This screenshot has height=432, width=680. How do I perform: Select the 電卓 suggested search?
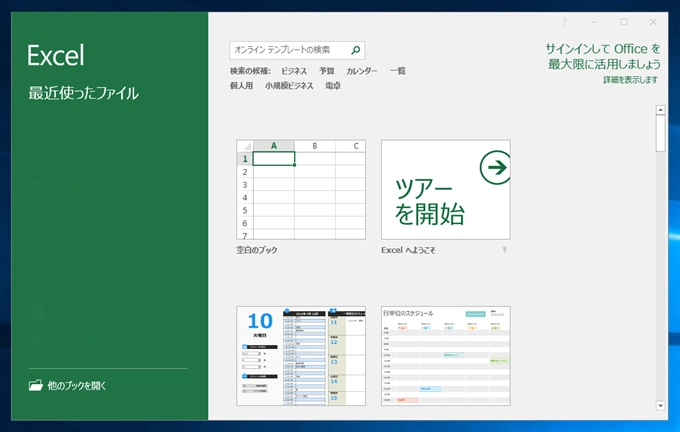coord(333,86)
